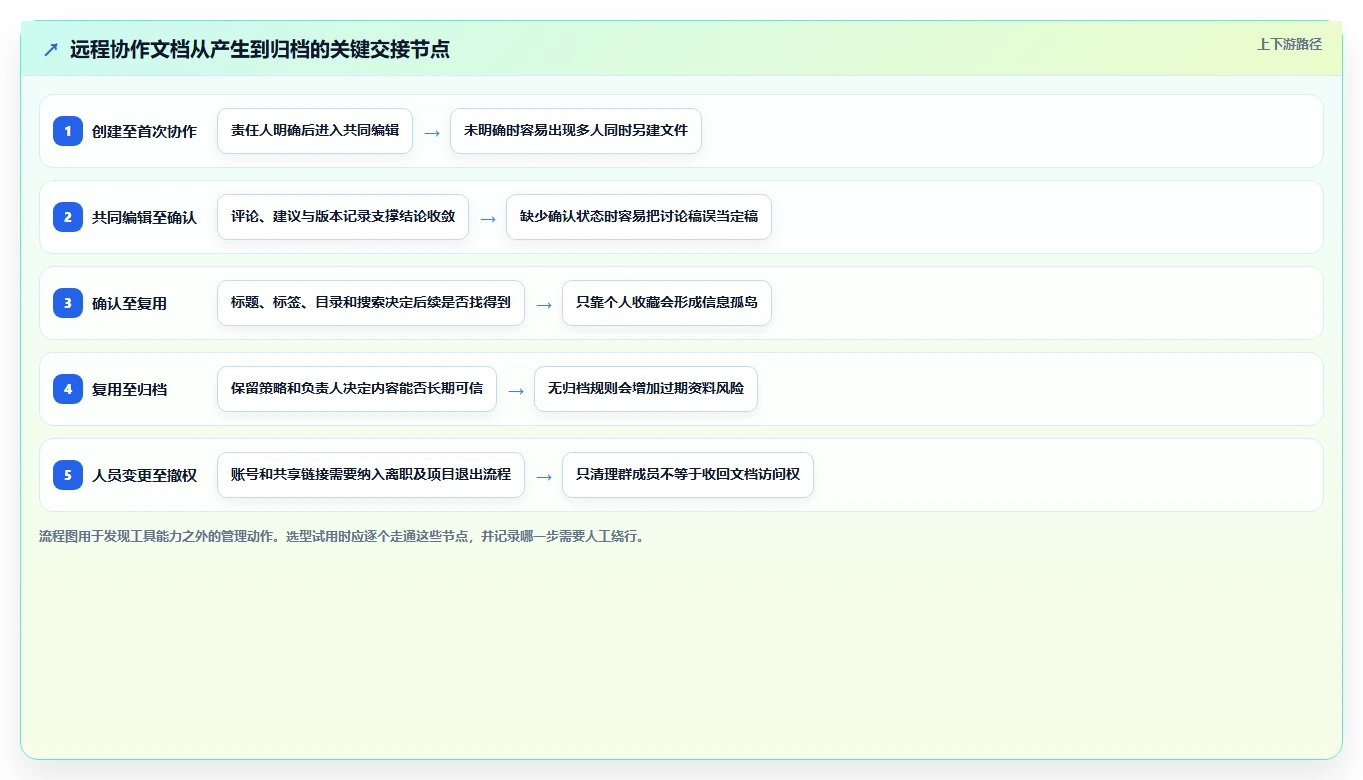Click the 账号和共享链接需要纳入离职及项目退出流程 box
Viewport: 1363px width, 780px height.
tap(371, 475)
